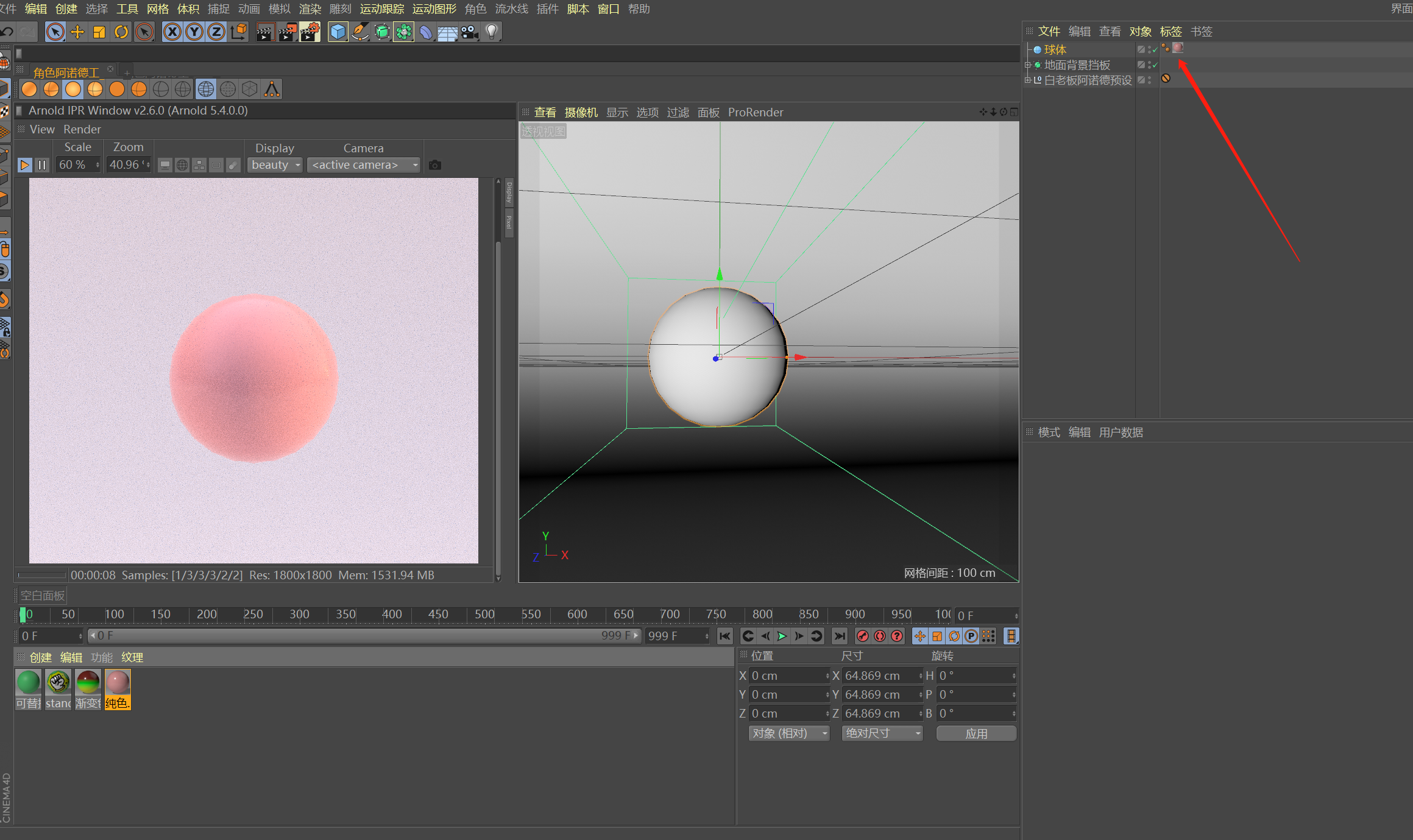Toggle Z axis lock
The width and height of the screenshot is (1413, 840).
(x=216, y=32)
